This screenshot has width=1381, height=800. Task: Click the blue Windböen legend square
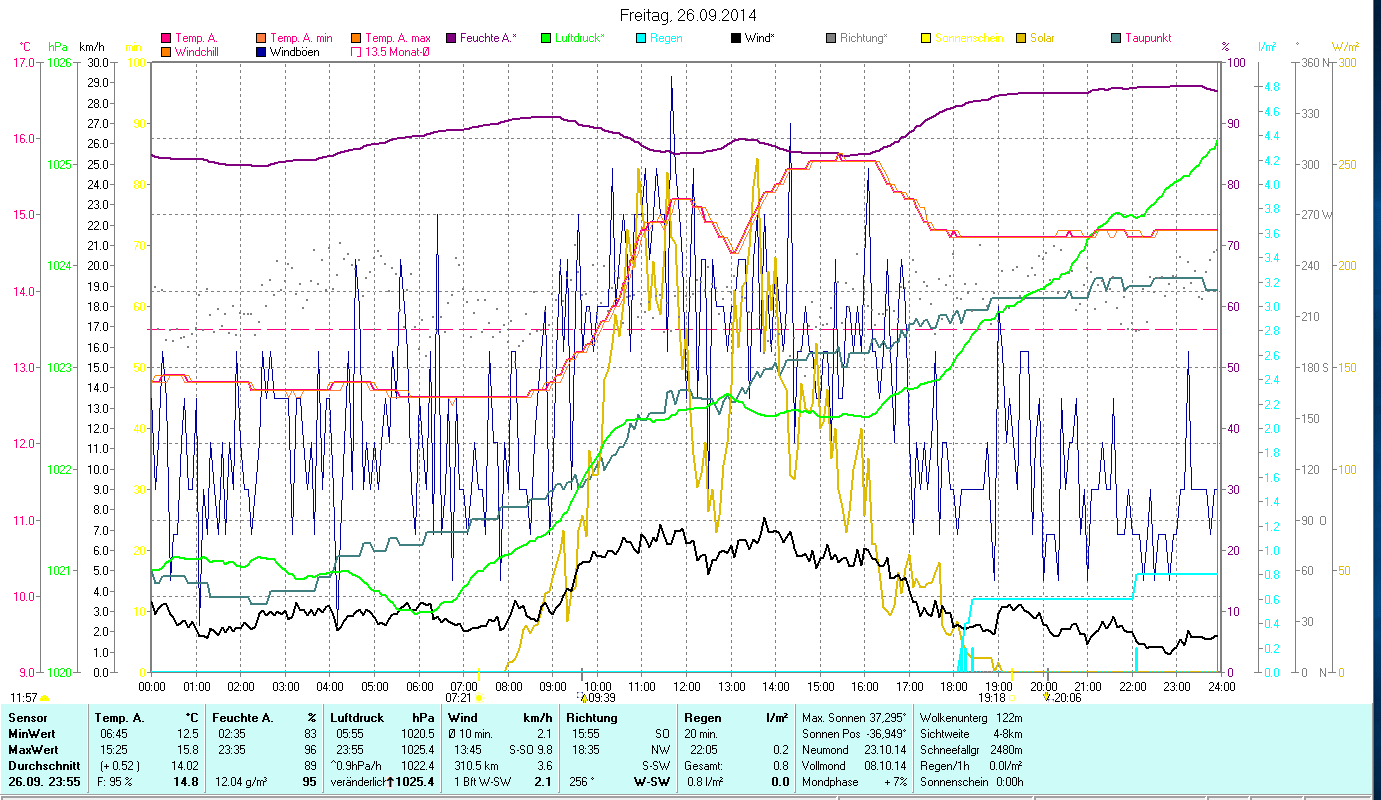[x=261, y=52]
